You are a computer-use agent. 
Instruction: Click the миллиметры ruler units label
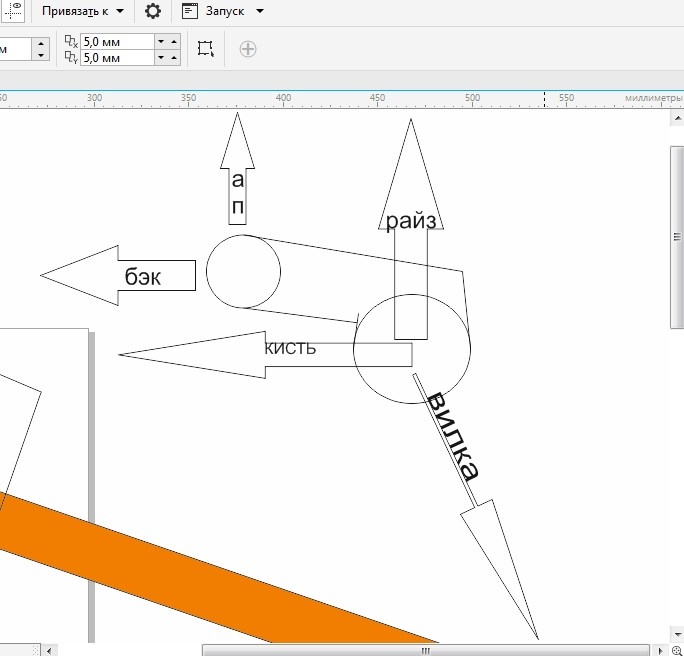tap(653, 98)
